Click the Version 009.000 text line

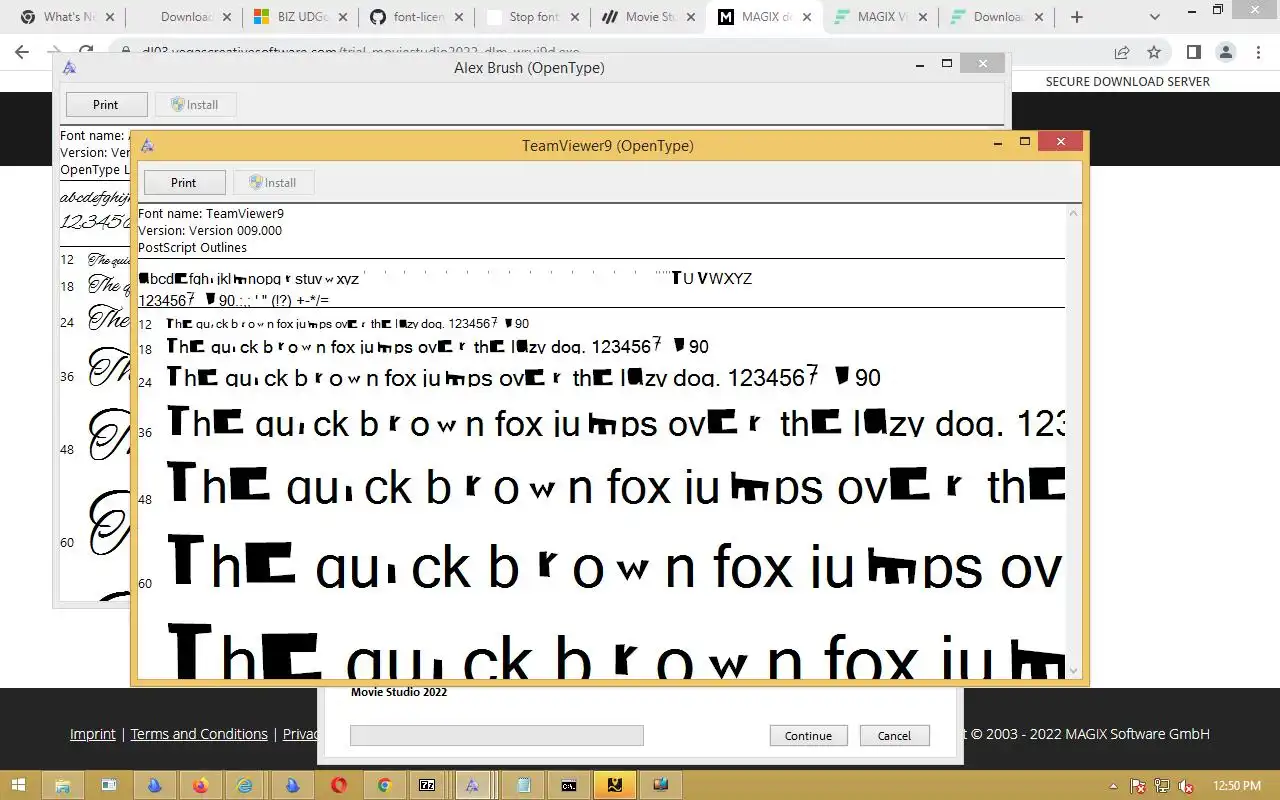point(210,230)
